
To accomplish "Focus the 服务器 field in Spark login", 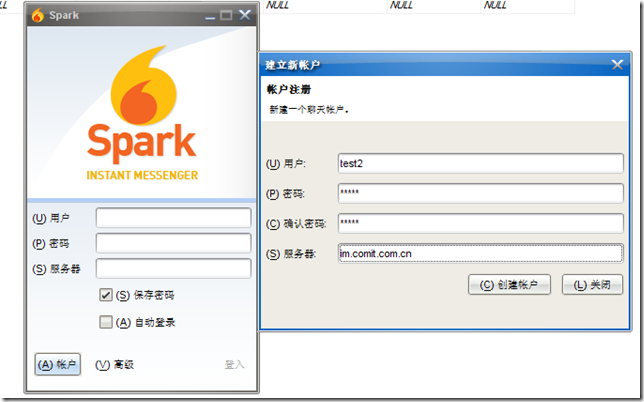I will pyautogui.click(x=173, y=268).
